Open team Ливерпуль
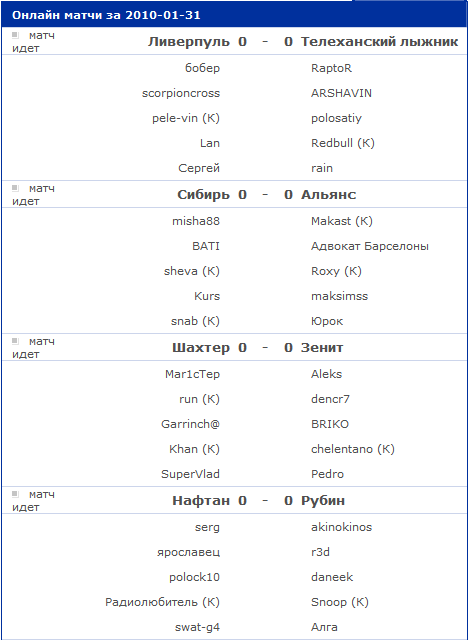Viewport: 470px width, 640px height. 188,42
